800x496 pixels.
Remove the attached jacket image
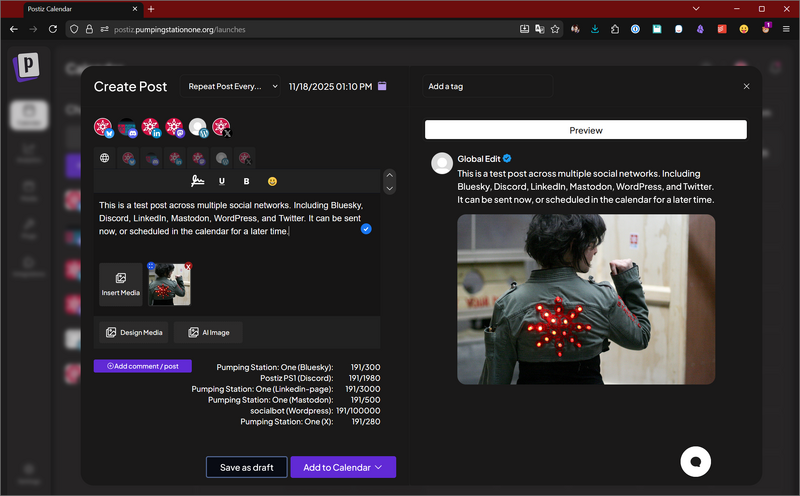pyautogui.click(x=188, y=266)
